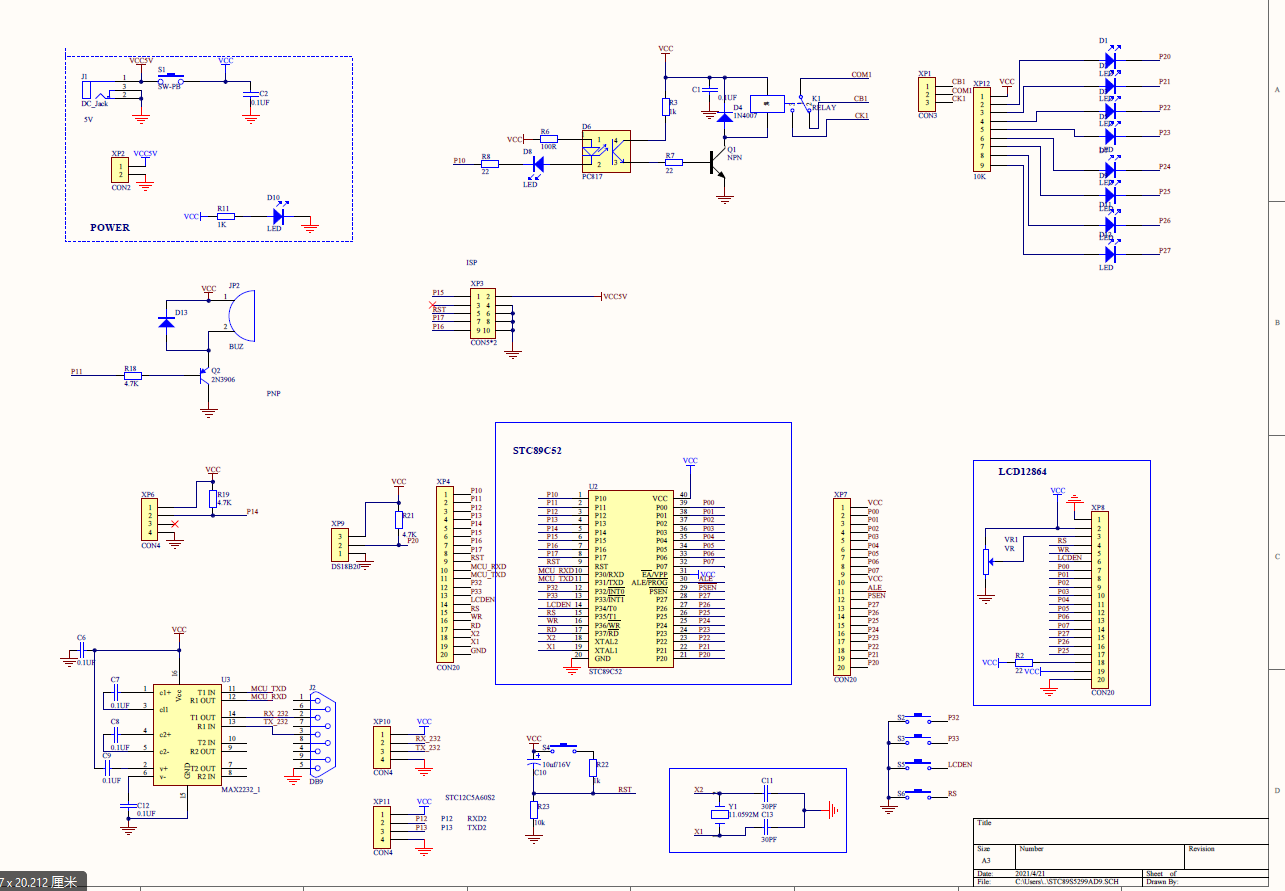Select the XP2 CON2 power connector
1285x891 pixels.
[121, 170]
